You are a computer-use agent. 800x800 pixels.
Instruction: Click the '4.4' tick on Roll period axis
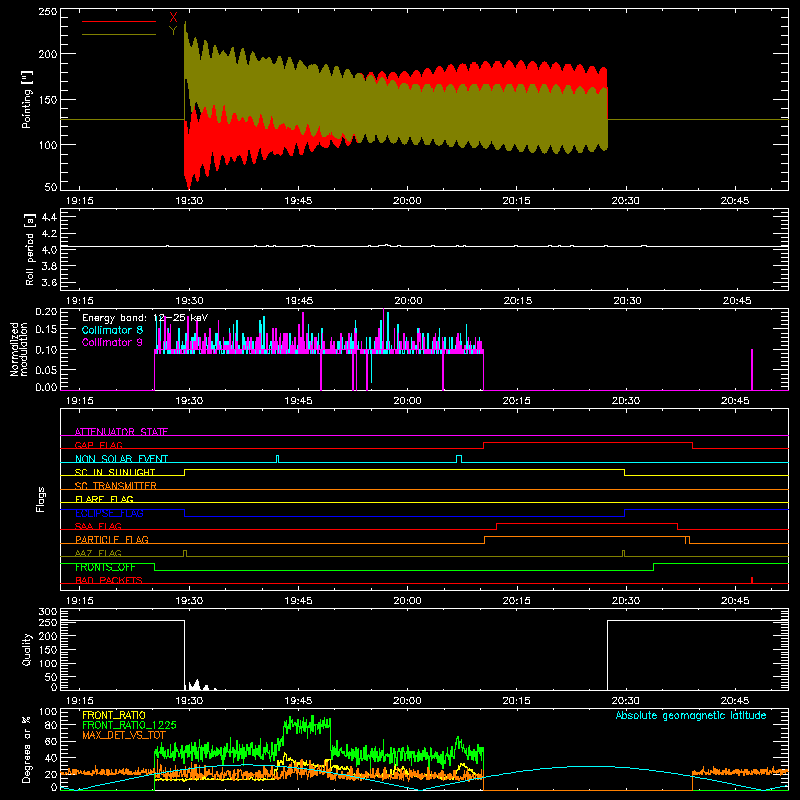[49, 217]
